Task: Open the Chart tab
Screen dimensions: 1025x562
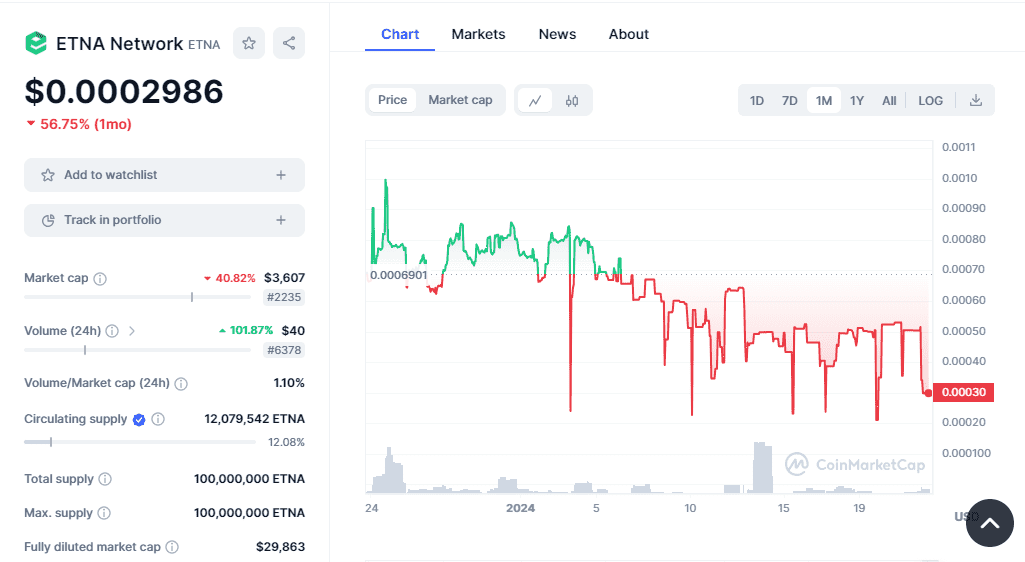Action: [400, 34]
